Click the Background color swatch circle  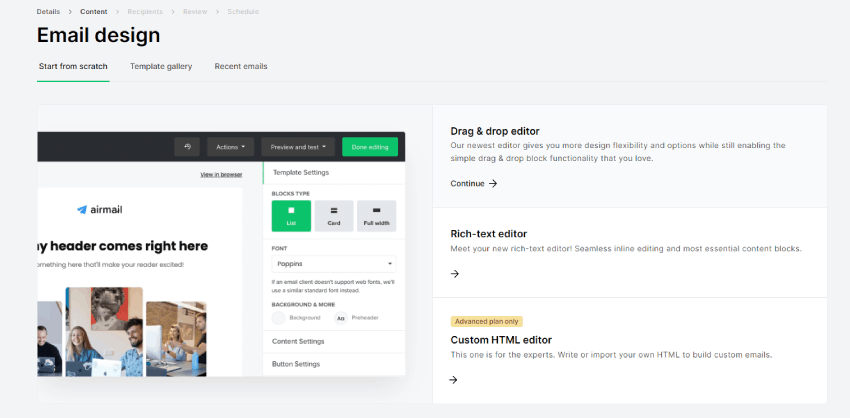click(x=279, y=318)
